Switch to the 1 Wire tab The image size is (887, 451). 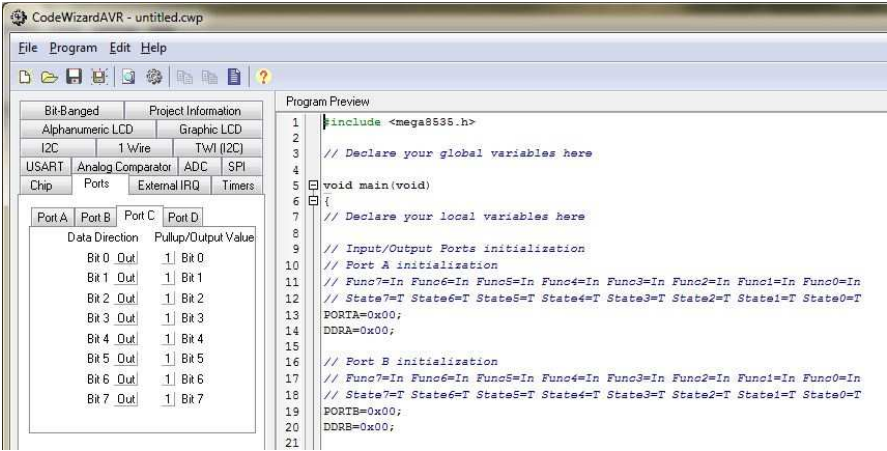click(134, 148)
